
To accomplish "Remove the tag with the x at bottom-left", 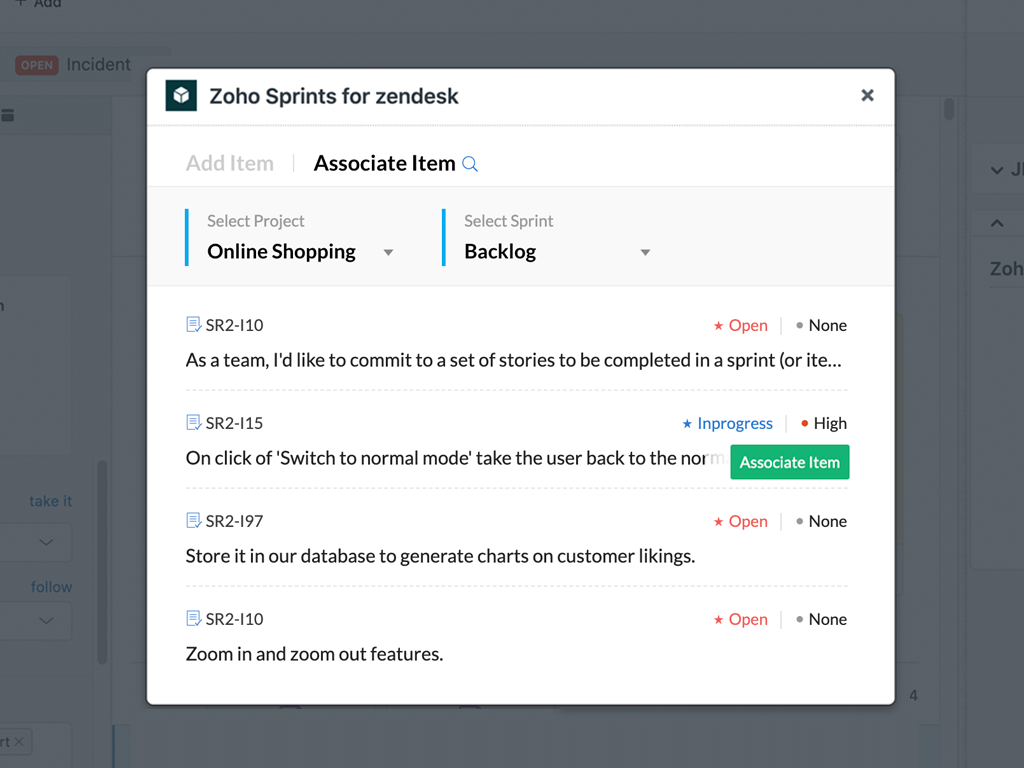I will coord(19,741).
